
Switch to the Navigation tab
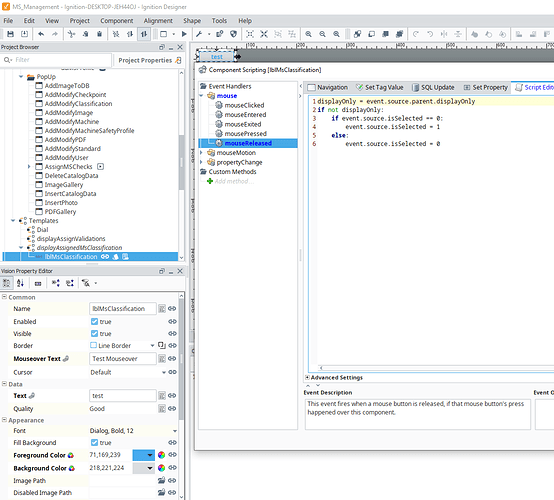coord(328,87)
